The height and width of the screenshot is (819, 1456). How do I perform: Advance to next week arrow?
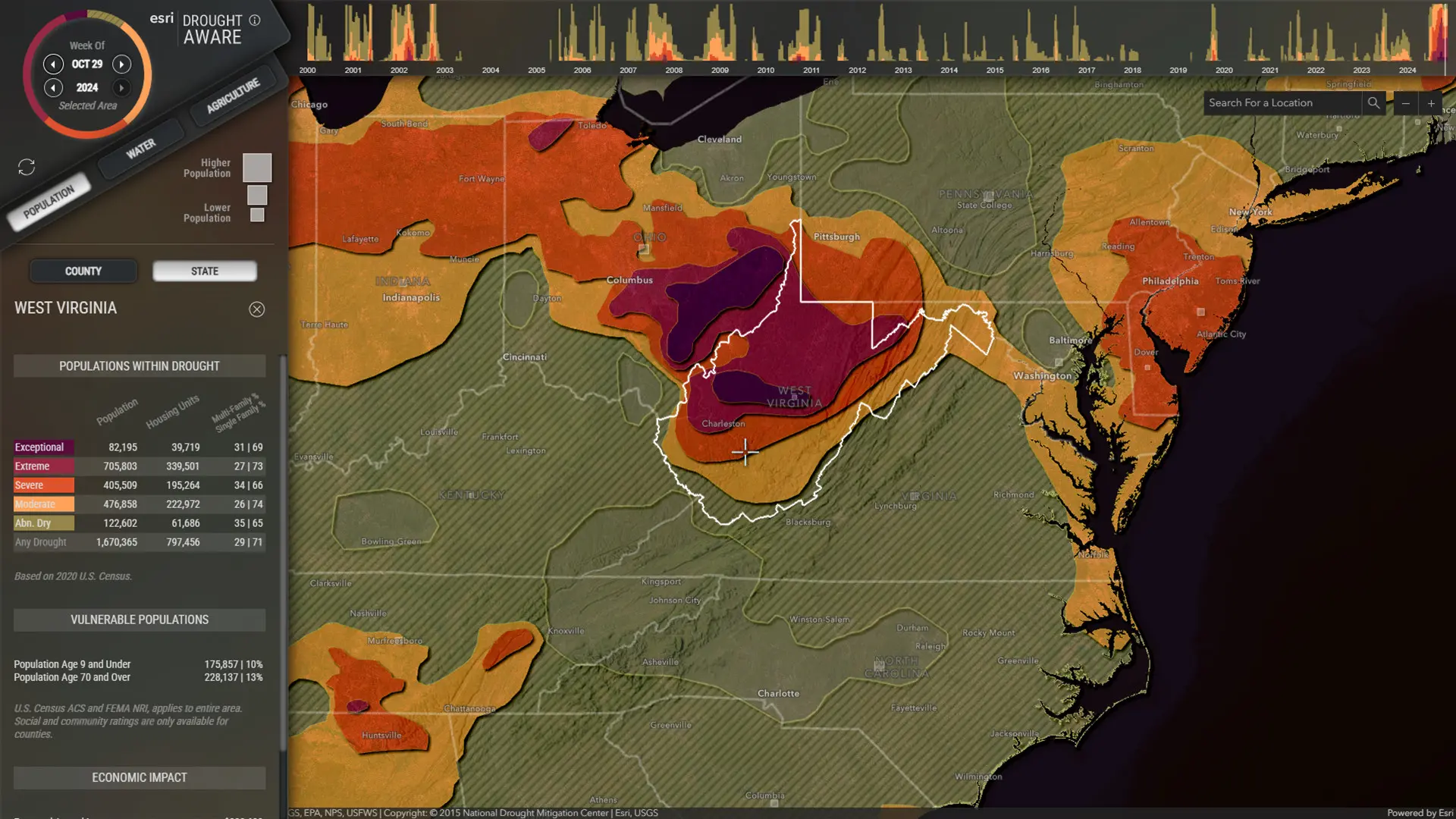point(121,64)
